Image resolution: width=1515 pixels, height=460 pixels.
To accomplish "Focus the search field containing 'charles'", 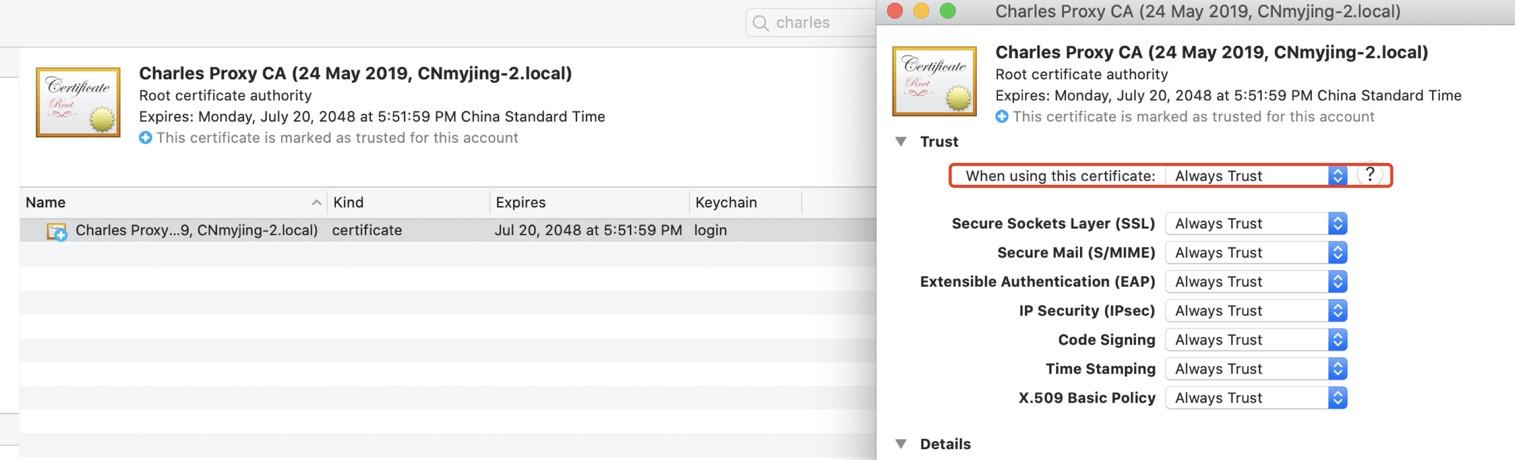I will coord(811,23).
